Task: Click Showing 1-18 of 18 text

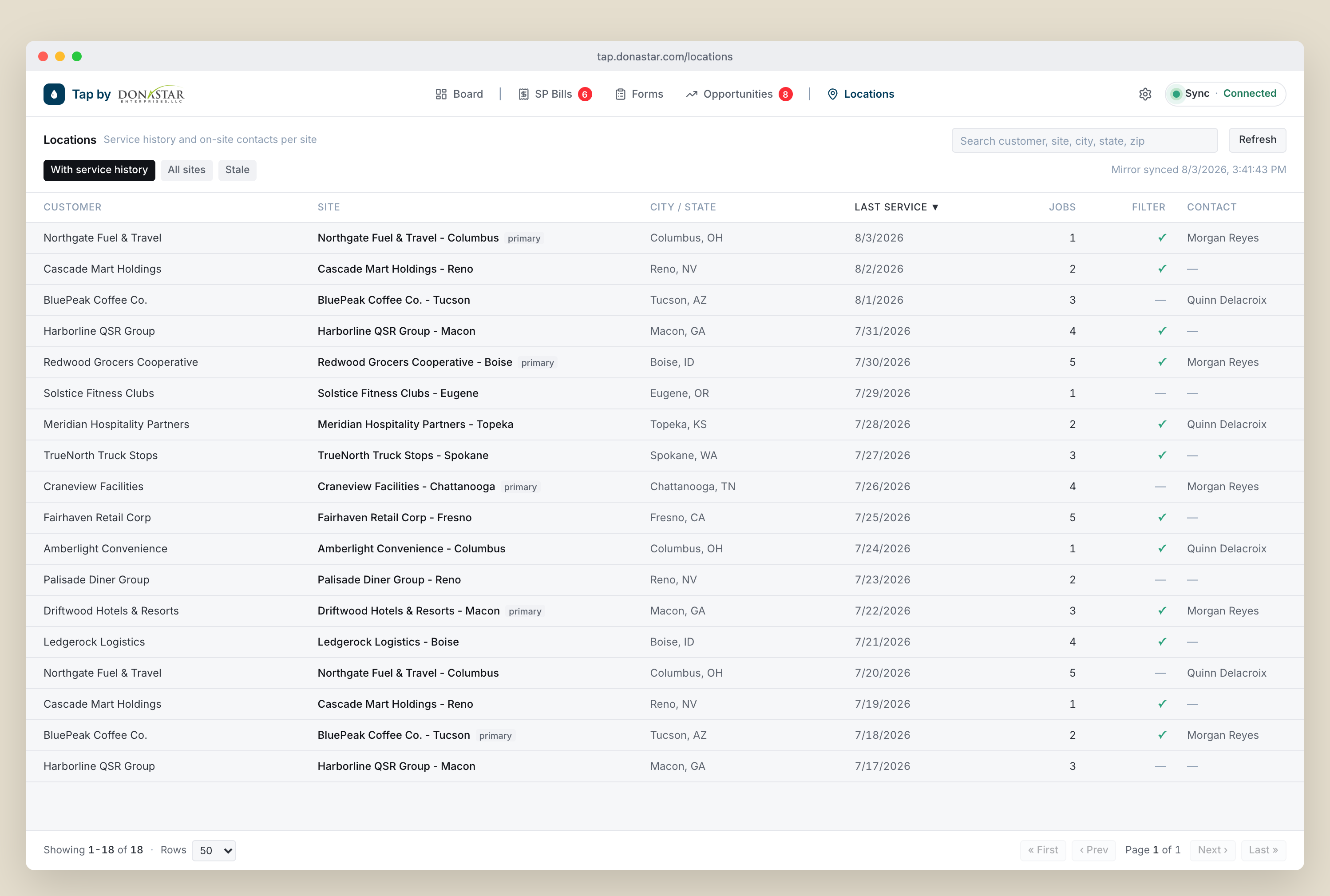Action: point(93,850)
